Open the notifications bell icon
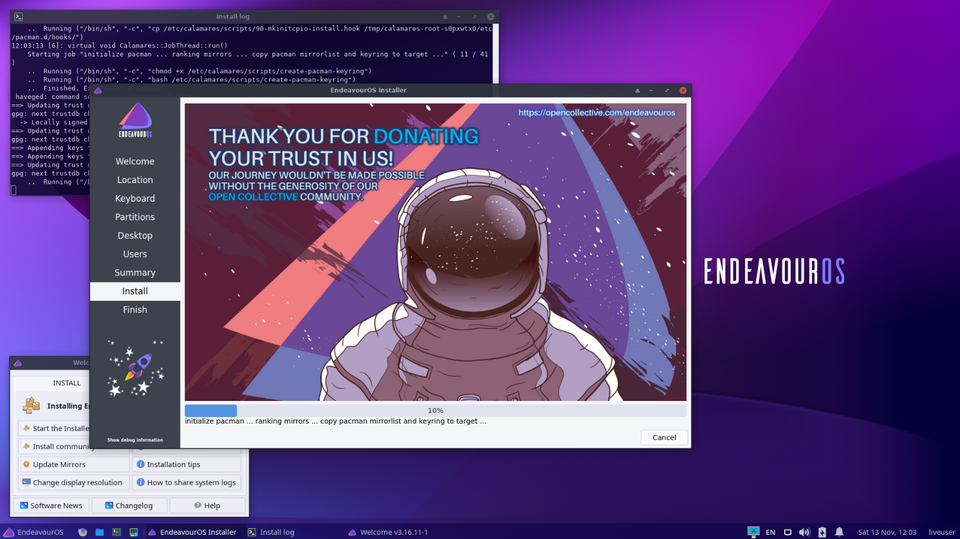960x539 pixels. pyautogui.click(x=838, y=532)
